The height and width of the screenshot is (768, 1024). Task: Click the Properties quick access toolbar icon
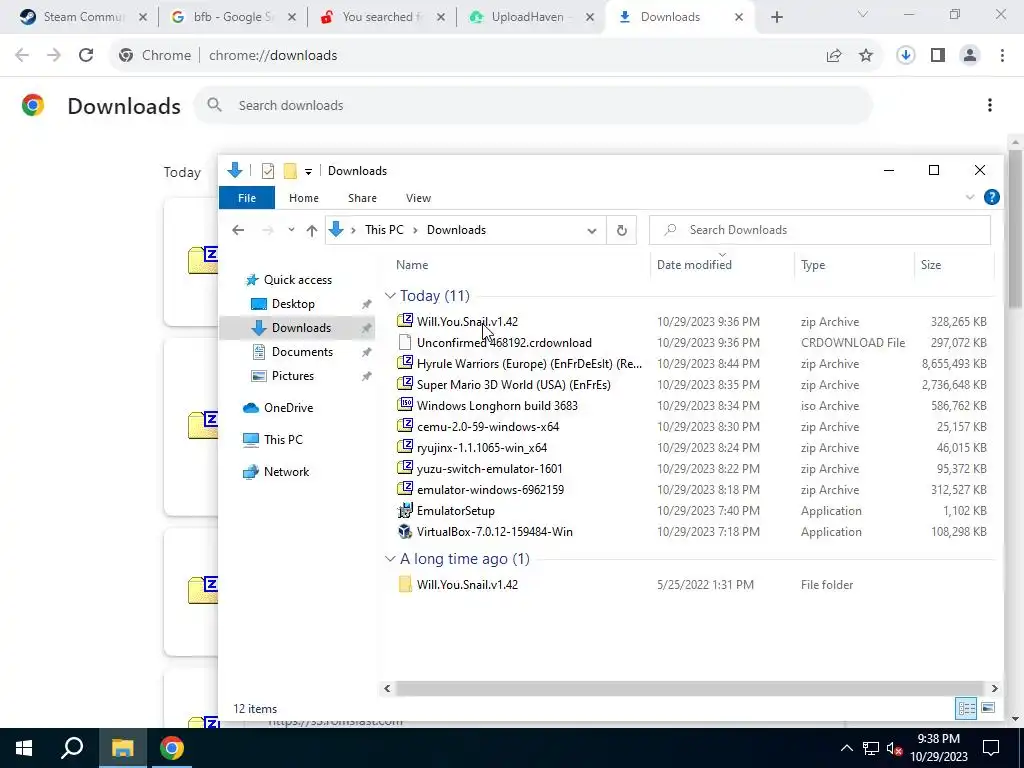click(x=268, y=171)
